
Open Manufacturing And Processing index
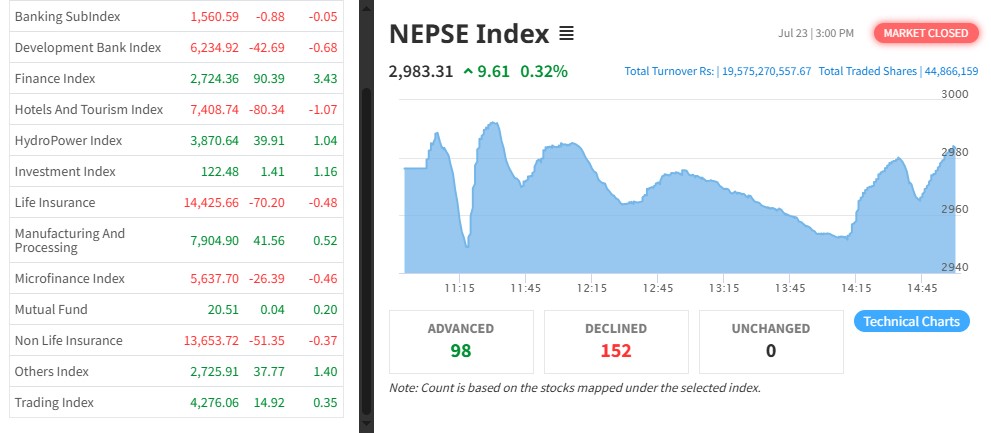70,240
